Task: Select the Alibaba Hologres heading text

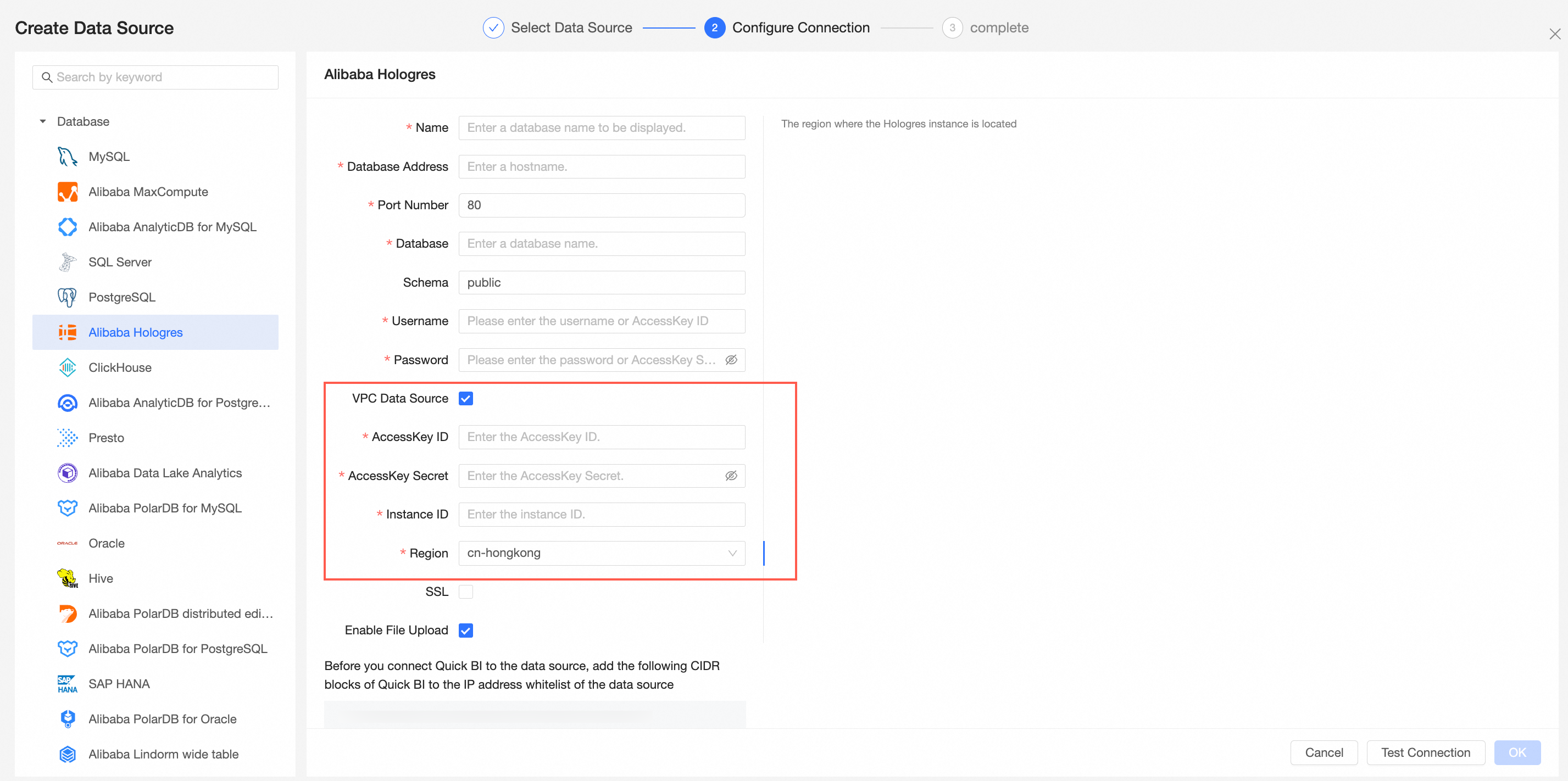Action: 380,74
